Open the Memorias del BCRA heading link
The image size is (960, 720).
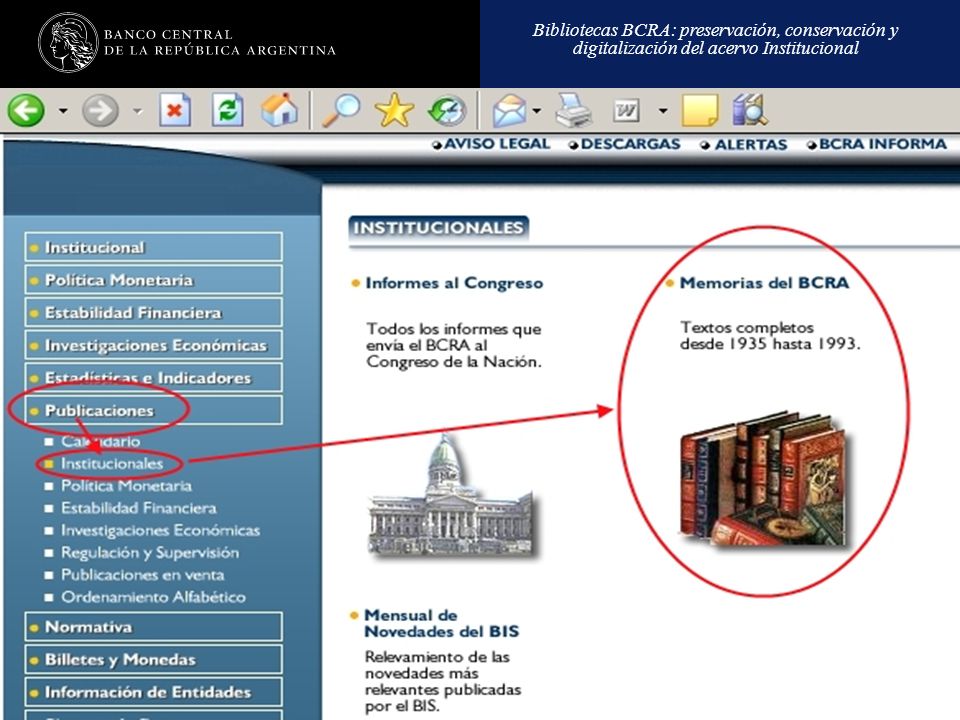point(764,283)
